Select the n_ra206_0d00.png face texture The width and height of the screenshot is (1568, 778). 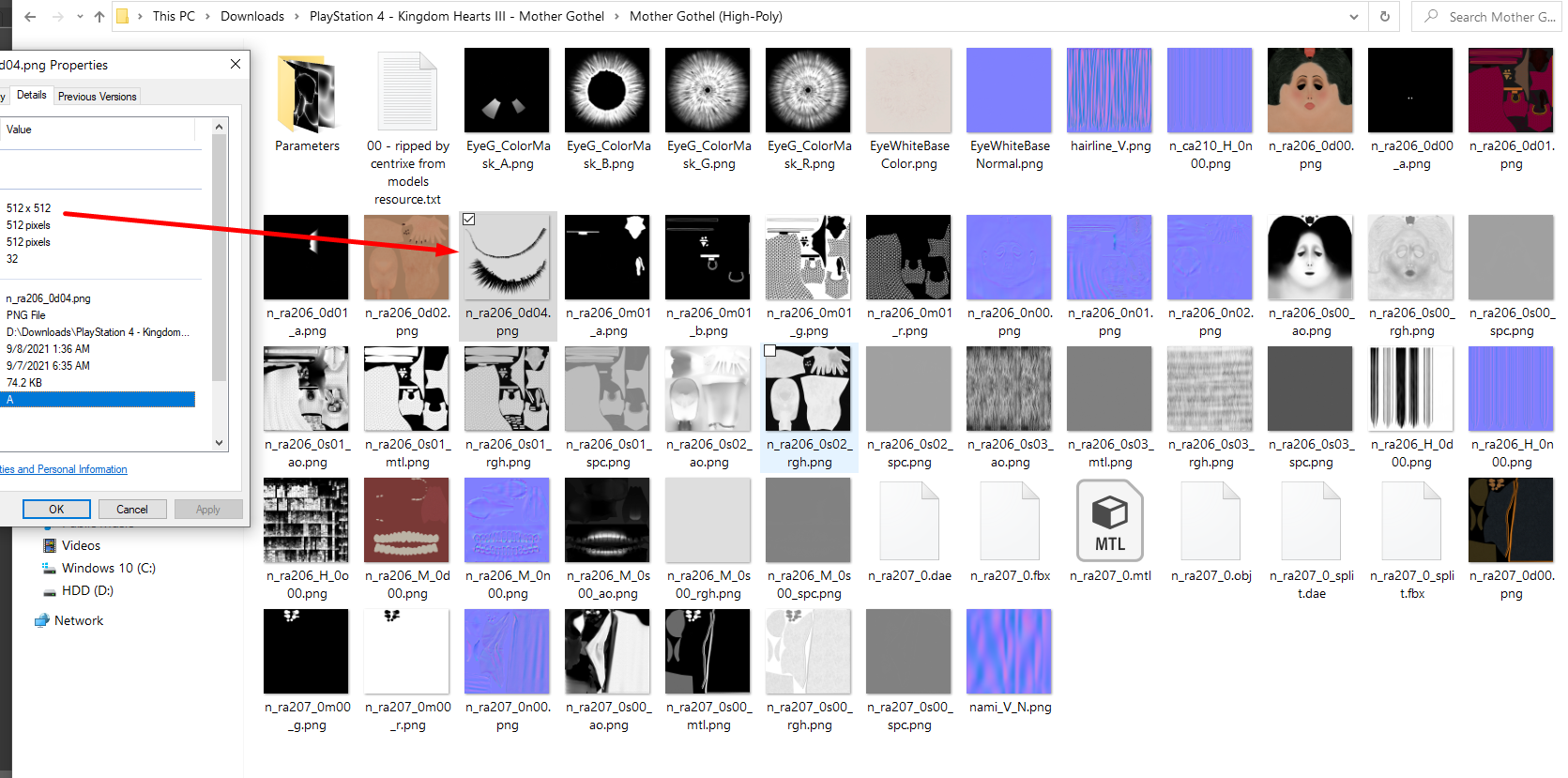(1311, 110)
